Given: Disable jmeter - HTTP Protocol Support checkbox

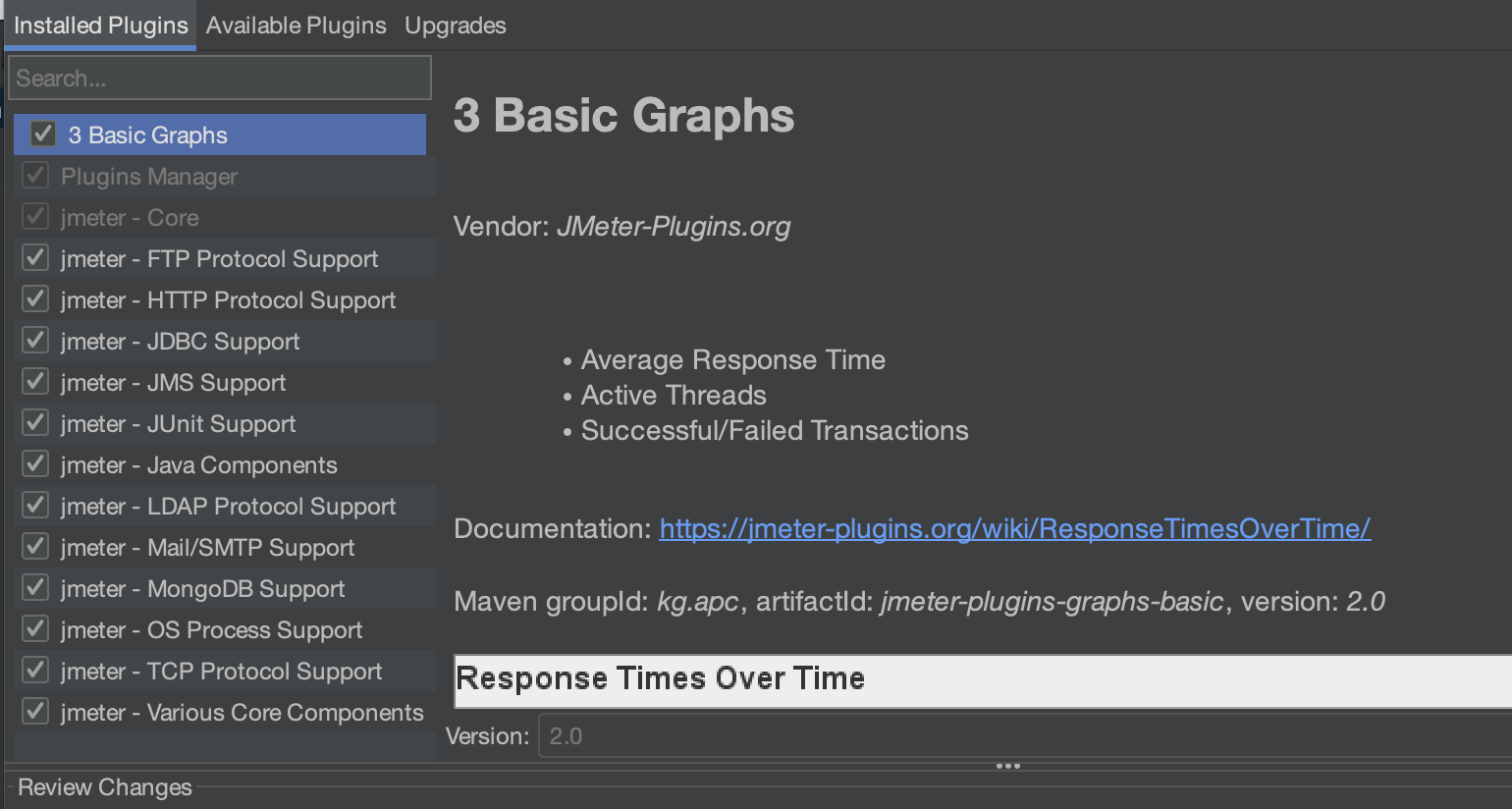Looking at the screenshot, I should pos(35,299).
